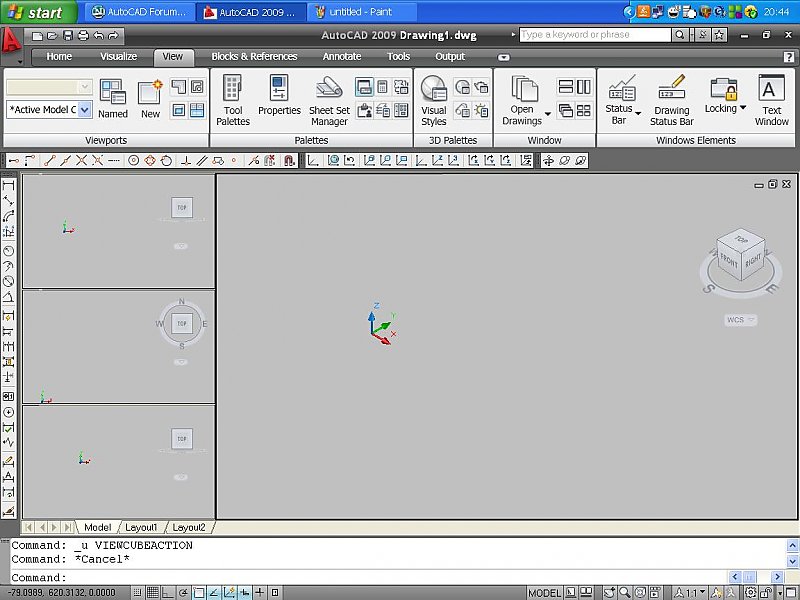Open Named viewports dialog

113,99
